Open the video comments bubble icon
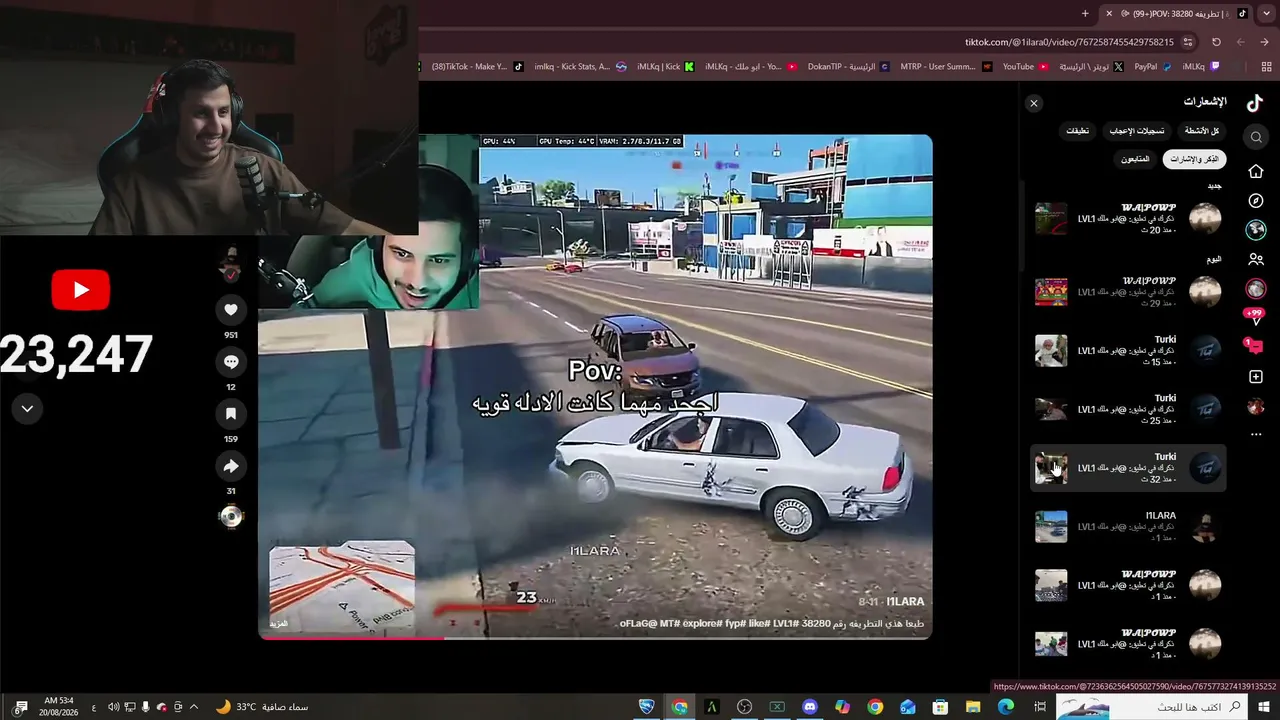This screenshot has height=720, width=1280. pos(231,362)
